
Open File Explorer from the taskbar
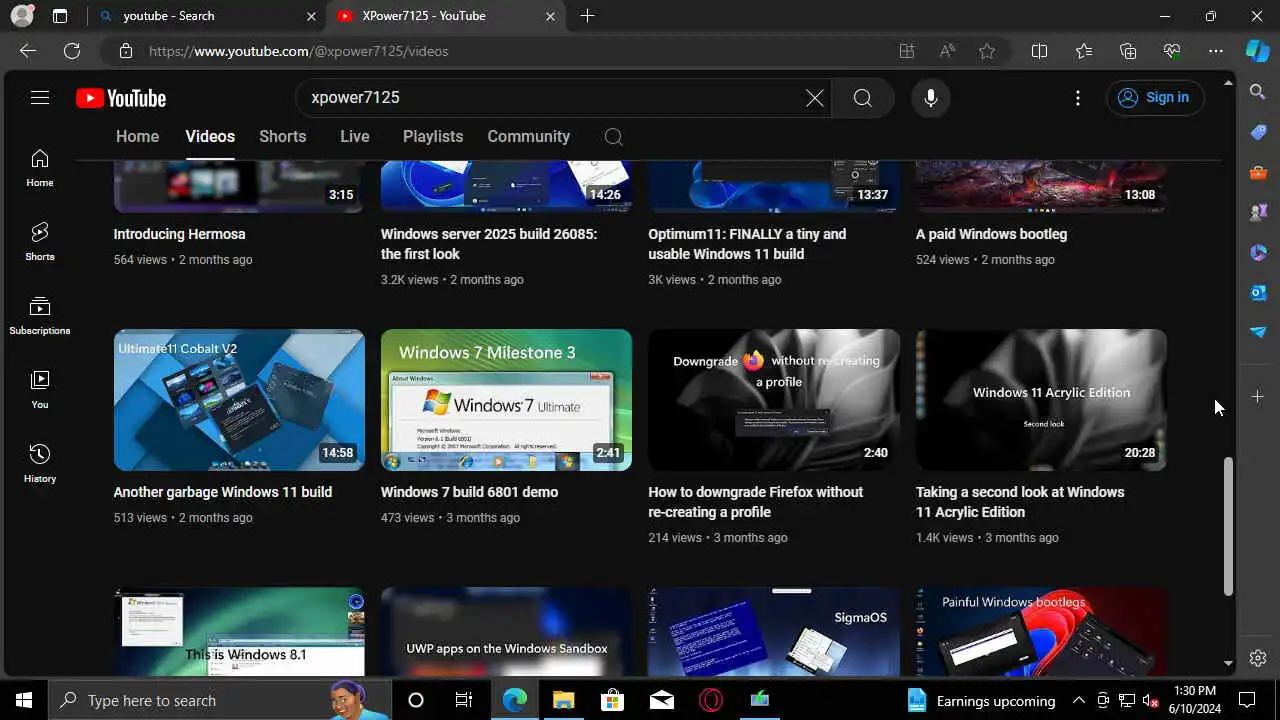(x=564, y=700)
